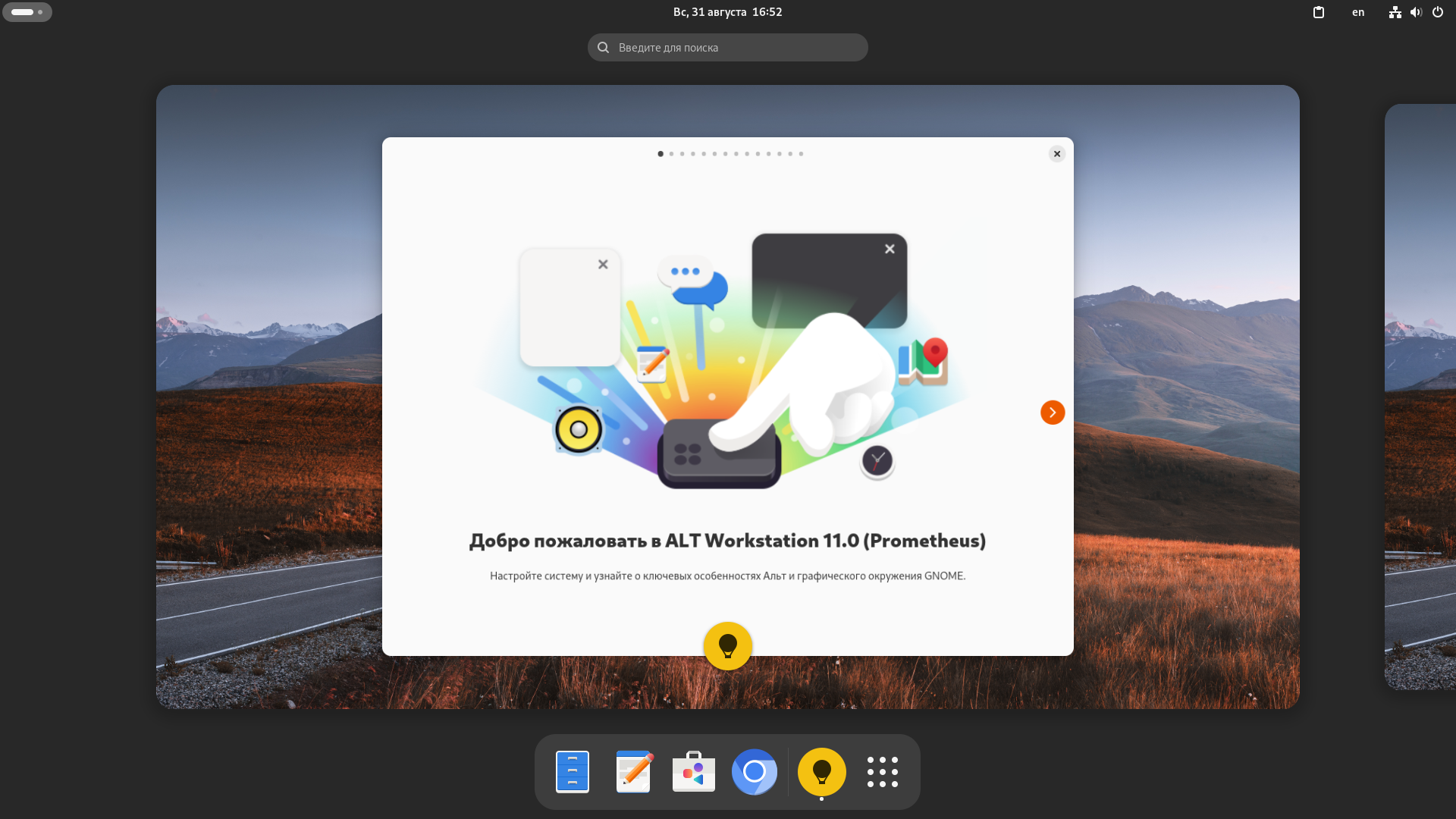1456x819 pixels.
Task: Launch the Text Editor from the dock
Action: 633,772
